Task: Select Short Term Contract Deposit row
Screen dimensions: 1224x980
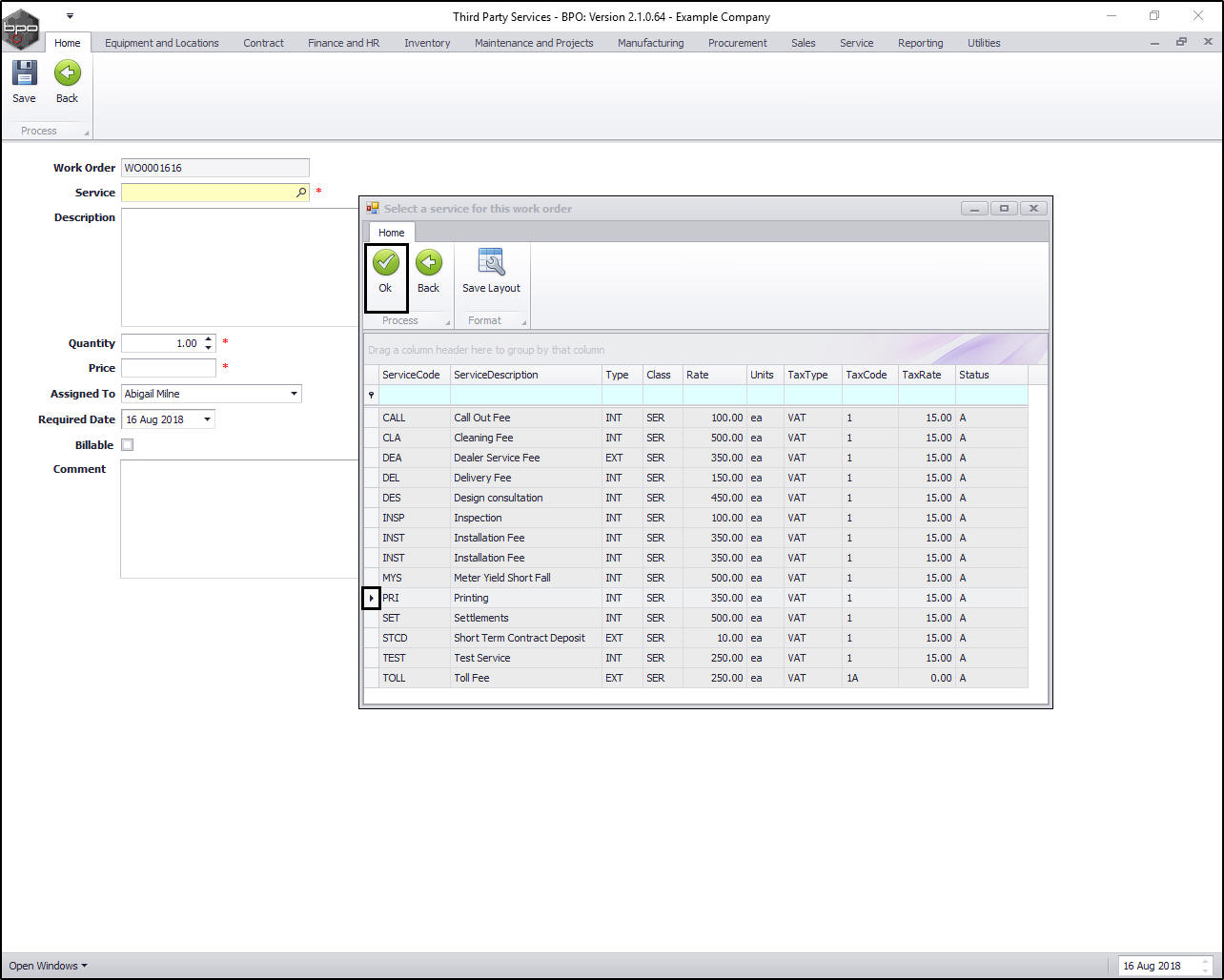Action: (x=696, y=638)
